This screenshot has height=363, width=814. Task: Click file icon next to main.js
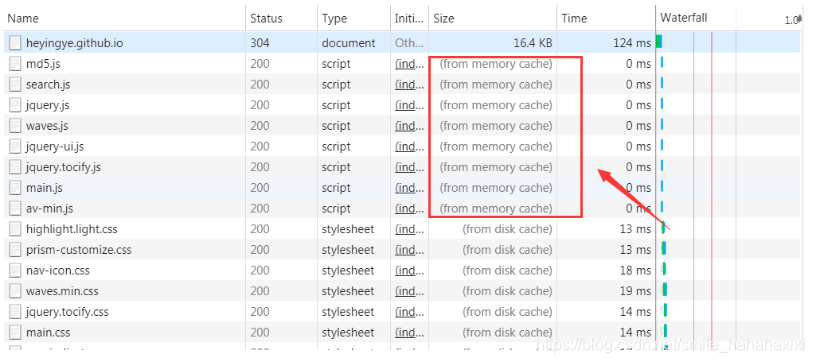tap(16, 187)
